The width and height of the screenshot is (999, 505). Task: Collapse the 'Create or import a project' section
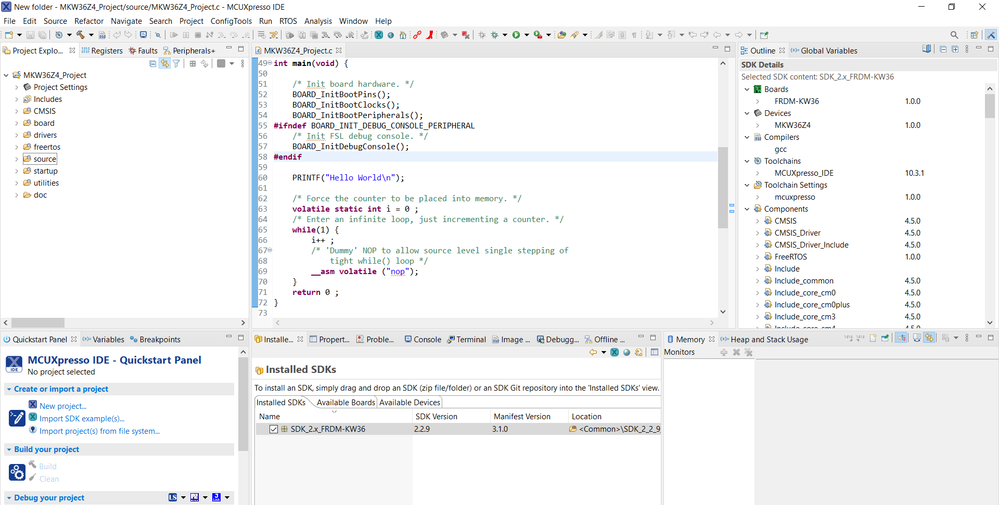pos(8,389)
